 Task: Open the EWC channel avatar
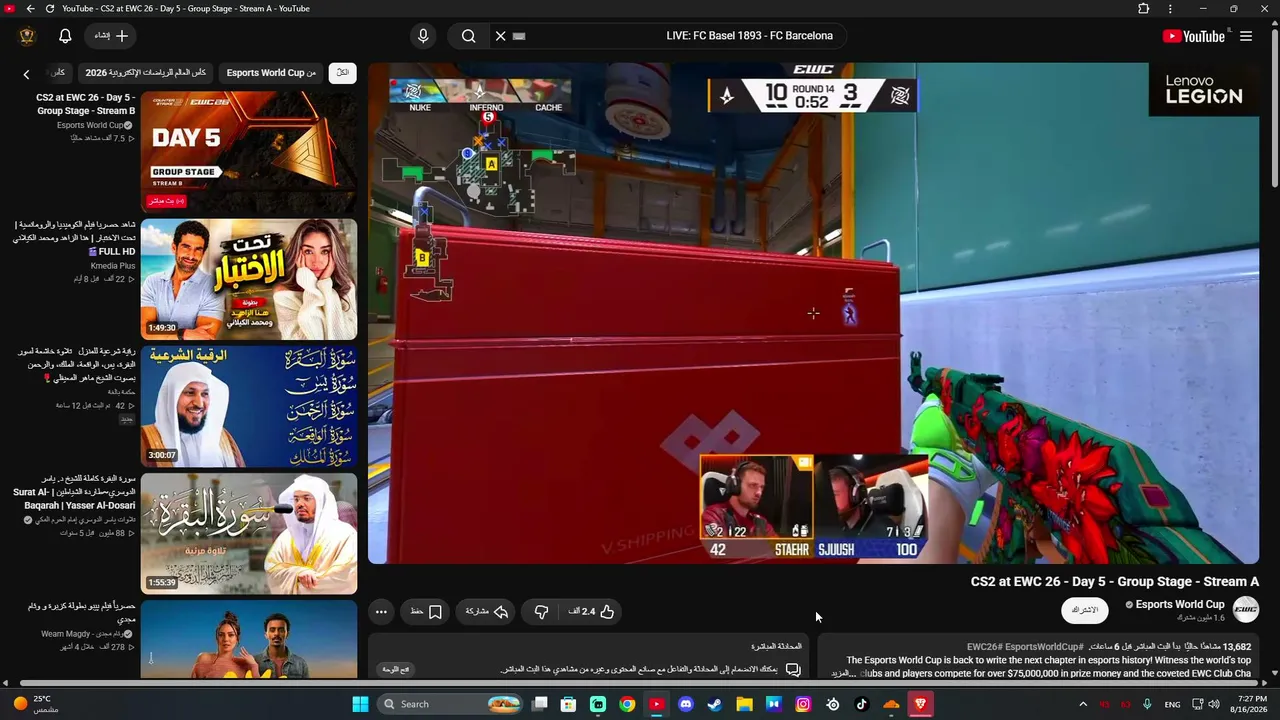point(1246,609)
